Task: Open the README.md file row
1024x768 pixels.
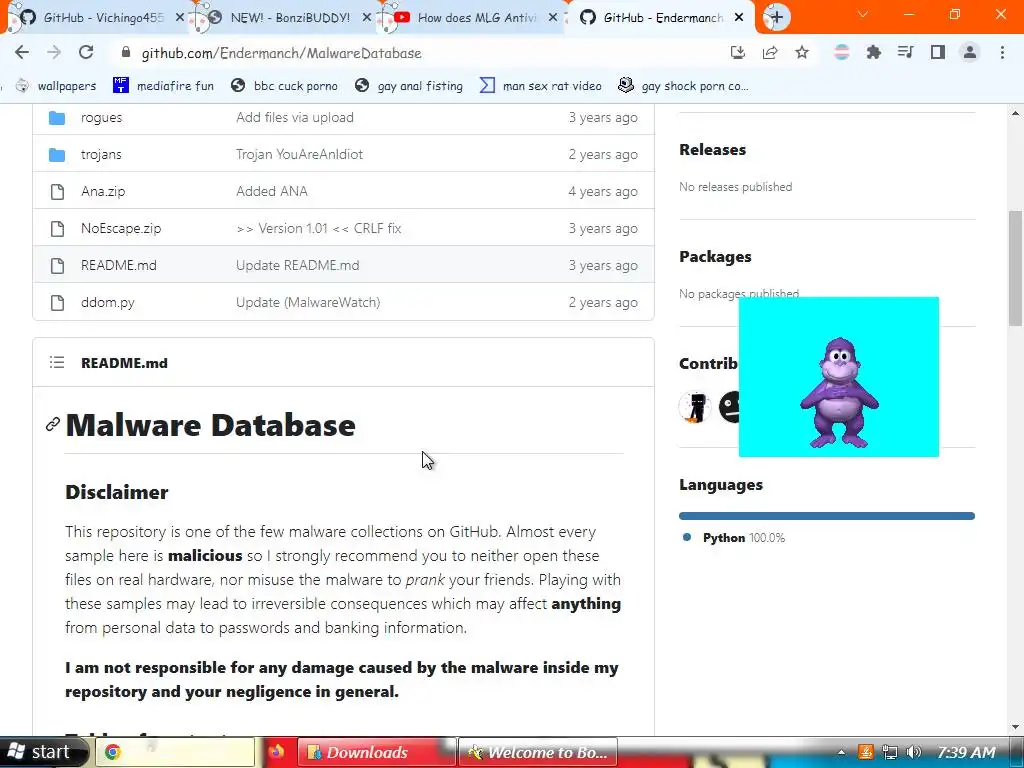Action: click(x=344, y=265)
